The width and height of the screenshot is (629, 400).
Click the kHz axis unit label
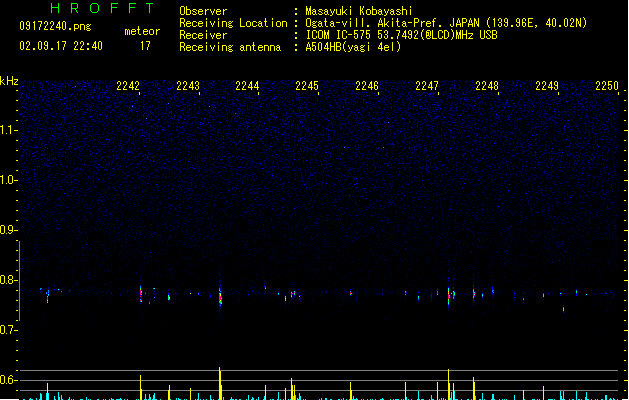pyautogui.click(x=9, y=81)
